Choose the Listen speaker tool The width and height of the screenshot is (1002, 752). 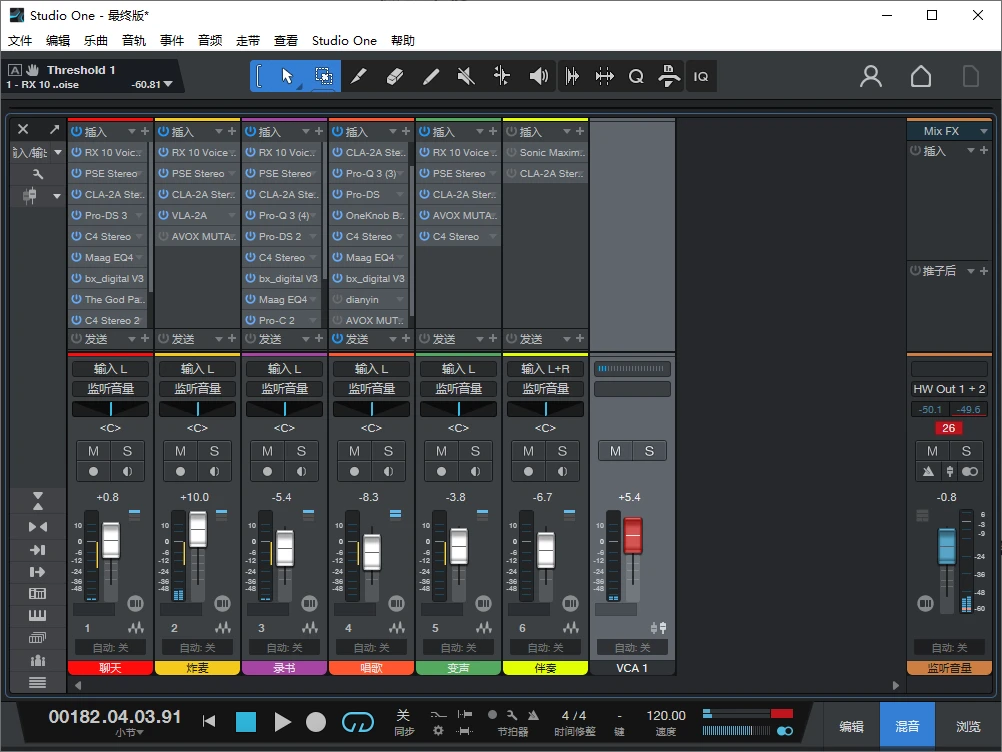click(x=538, y=76)
